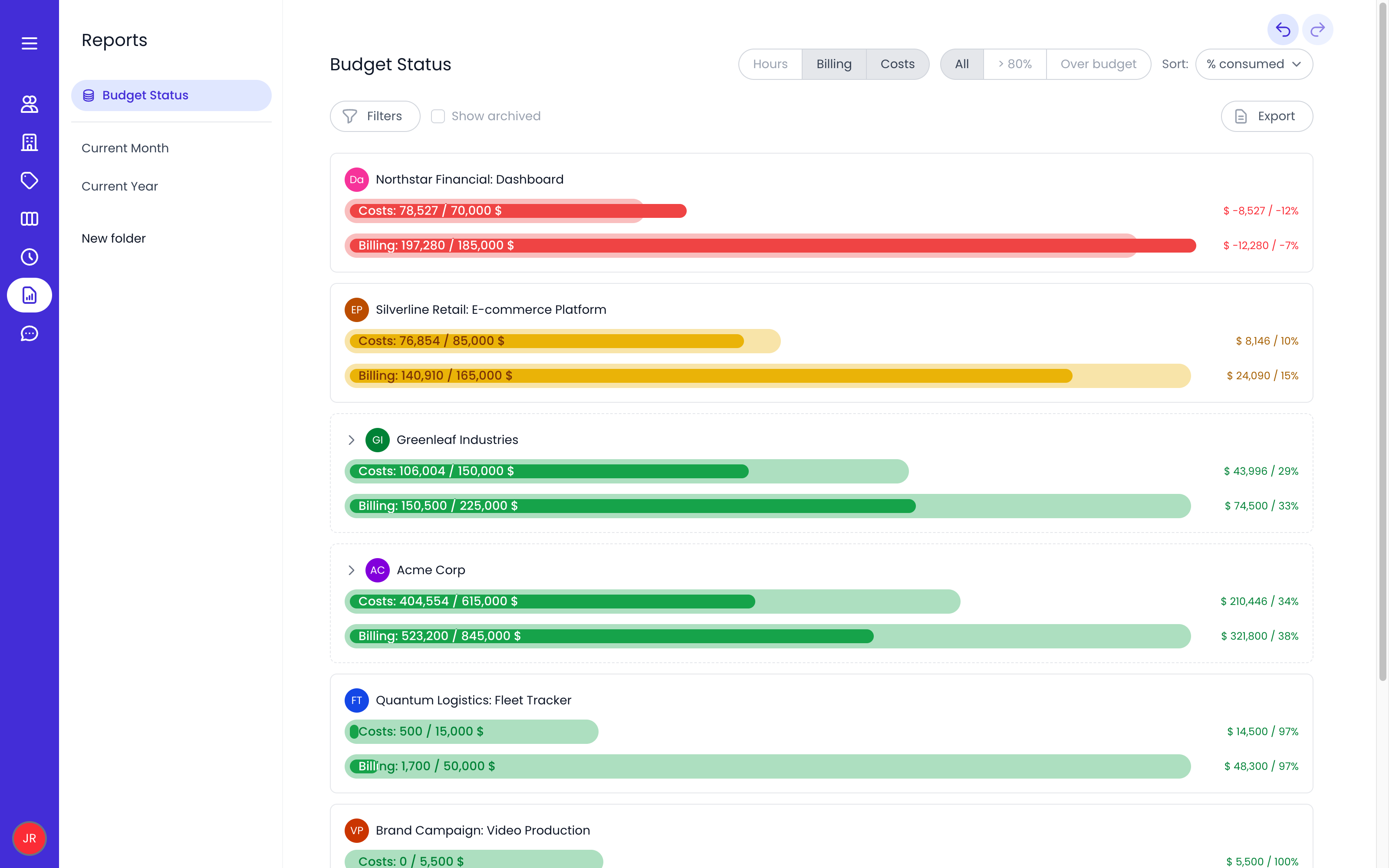The image size is (1389, 868).
Task: Click the '$ -12,280 / -7%' remaining value
Action: [x=1261, y=246]
